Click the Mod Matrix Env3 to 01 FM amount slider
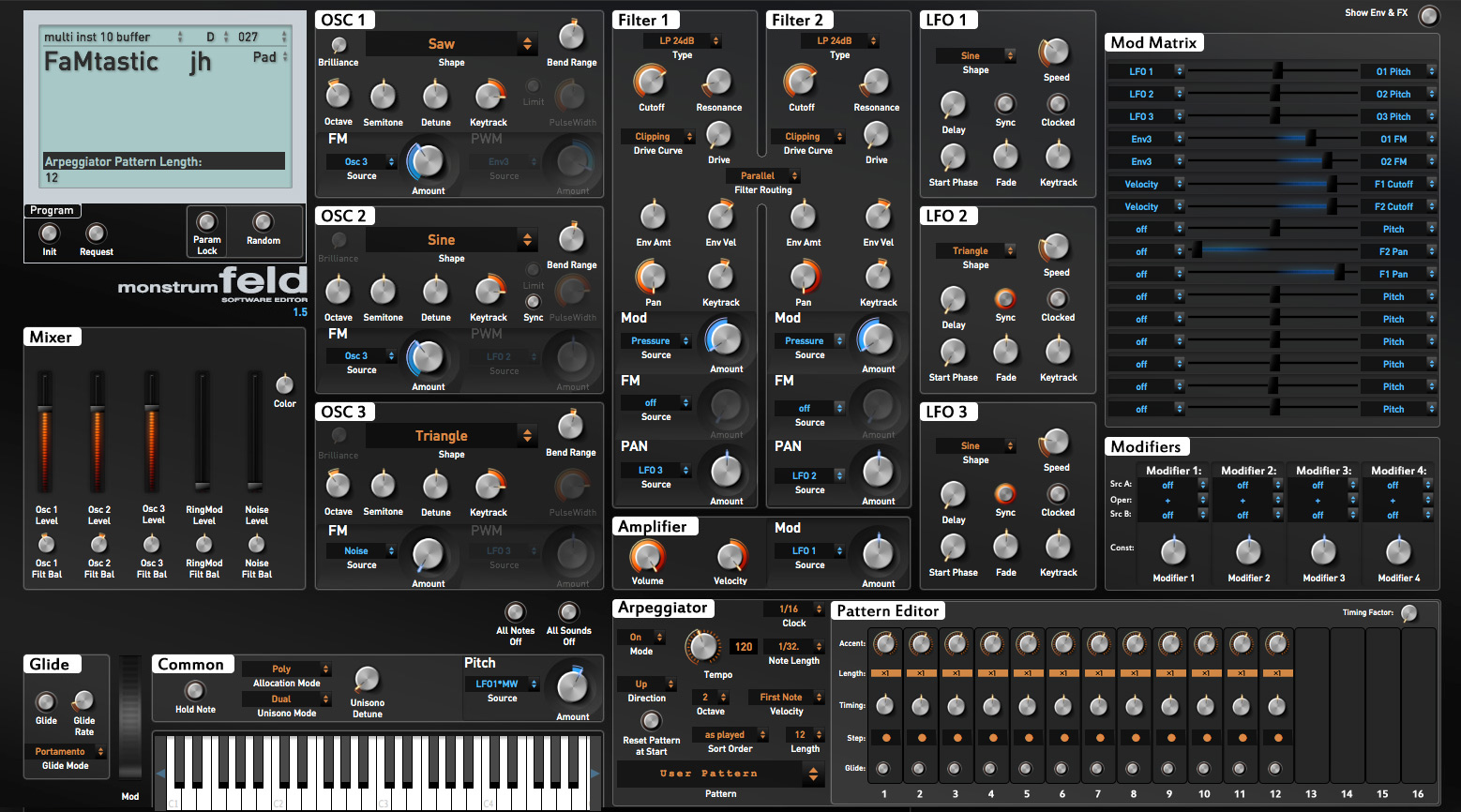This screenshot has width=1461, height=812. 1272,139
